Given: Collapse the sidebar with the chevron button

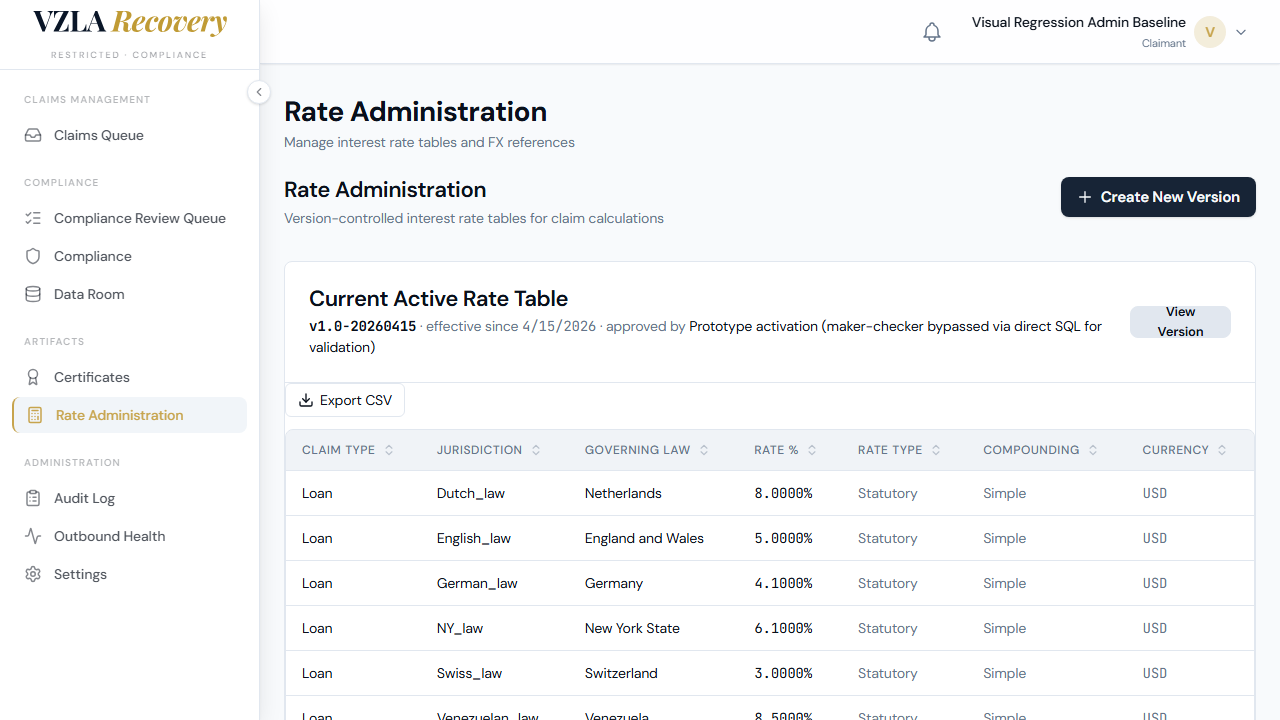Looking at the screenshot, I should (x=259, y=92).
